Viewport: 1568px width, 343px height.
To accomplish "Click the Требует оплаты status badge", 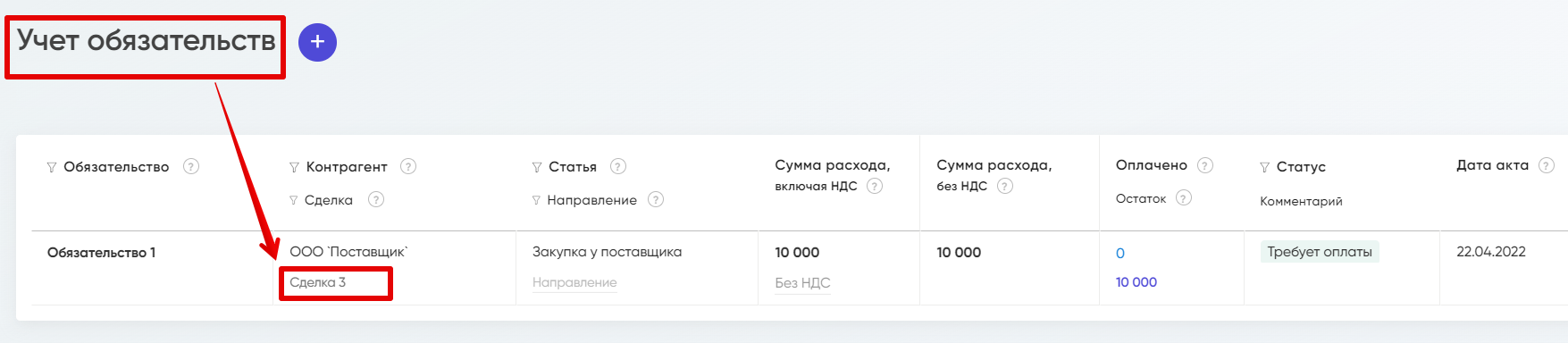I will tap(1320, 252).
